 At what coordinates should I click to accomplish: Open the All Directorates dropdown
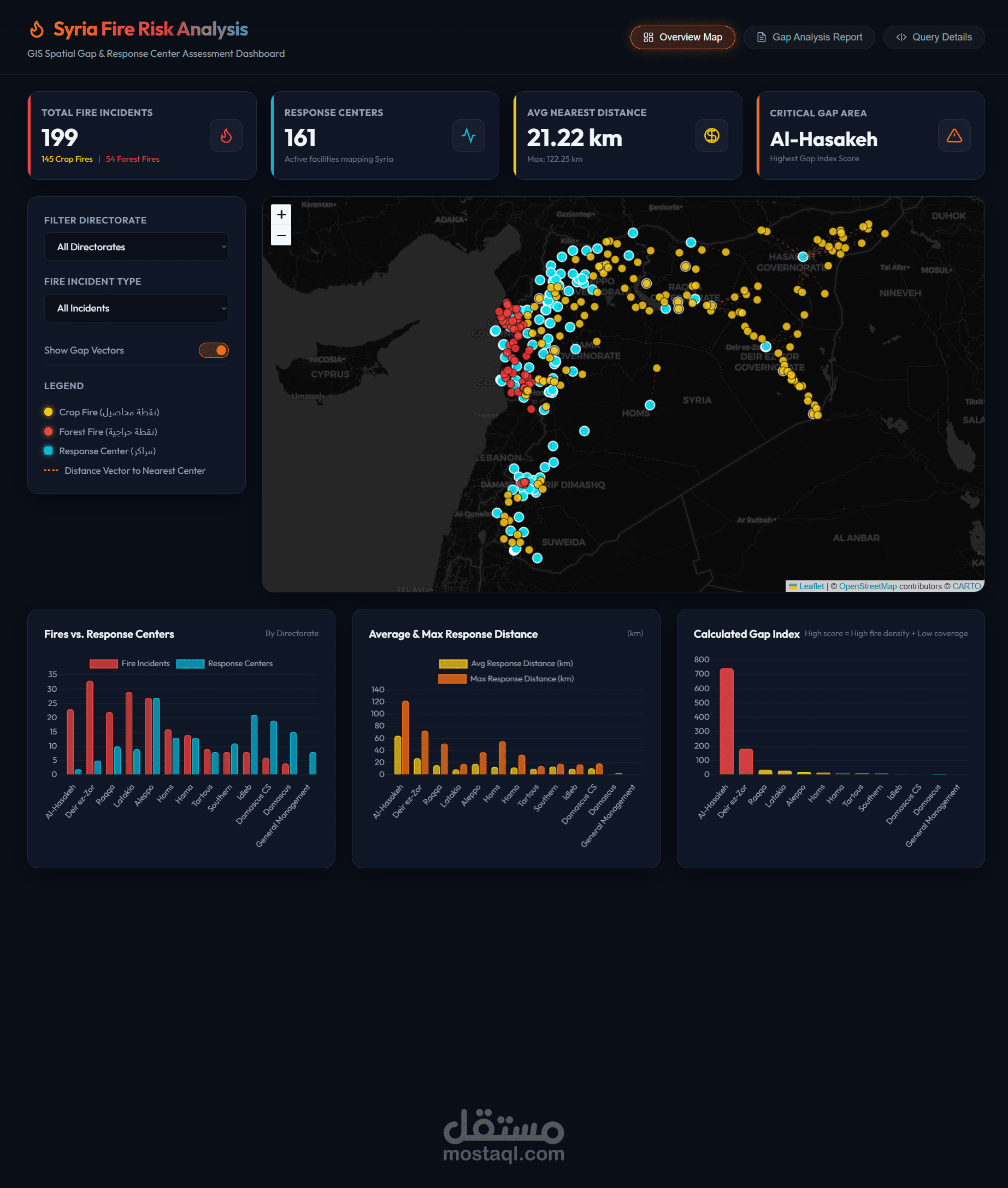click(136, 247)
